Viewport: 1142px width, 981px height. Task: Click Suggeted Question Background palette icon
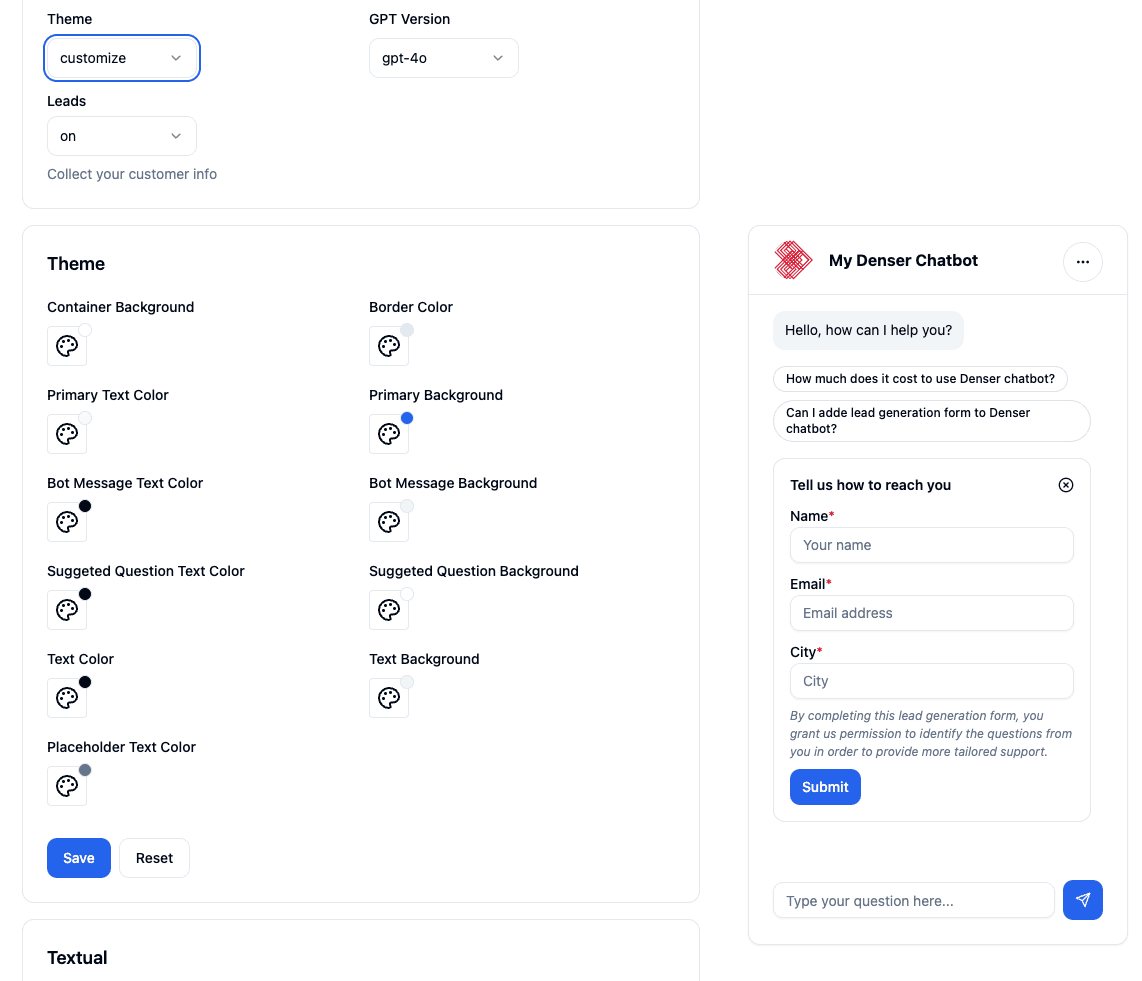tap(389, 610)
